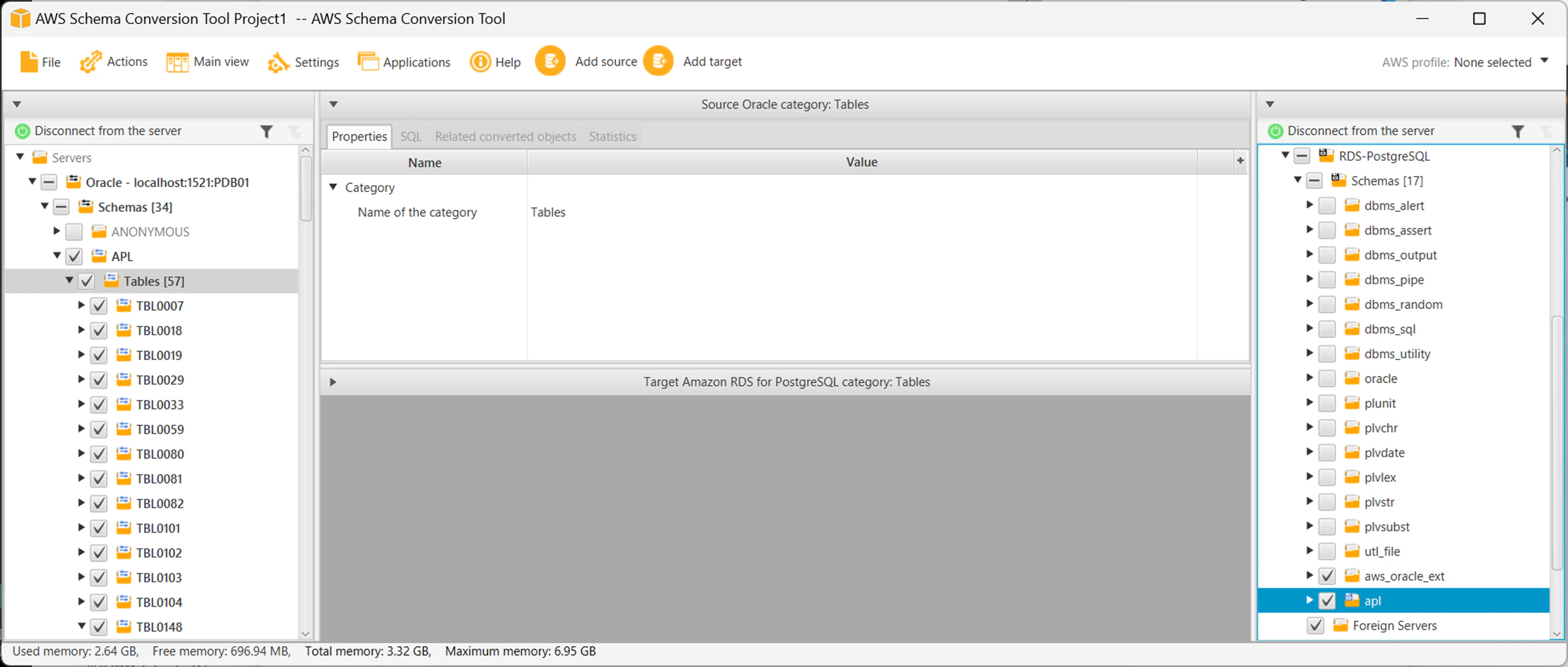
Task: Click the filter funnel icon in source panel
Action: (266, 131)
